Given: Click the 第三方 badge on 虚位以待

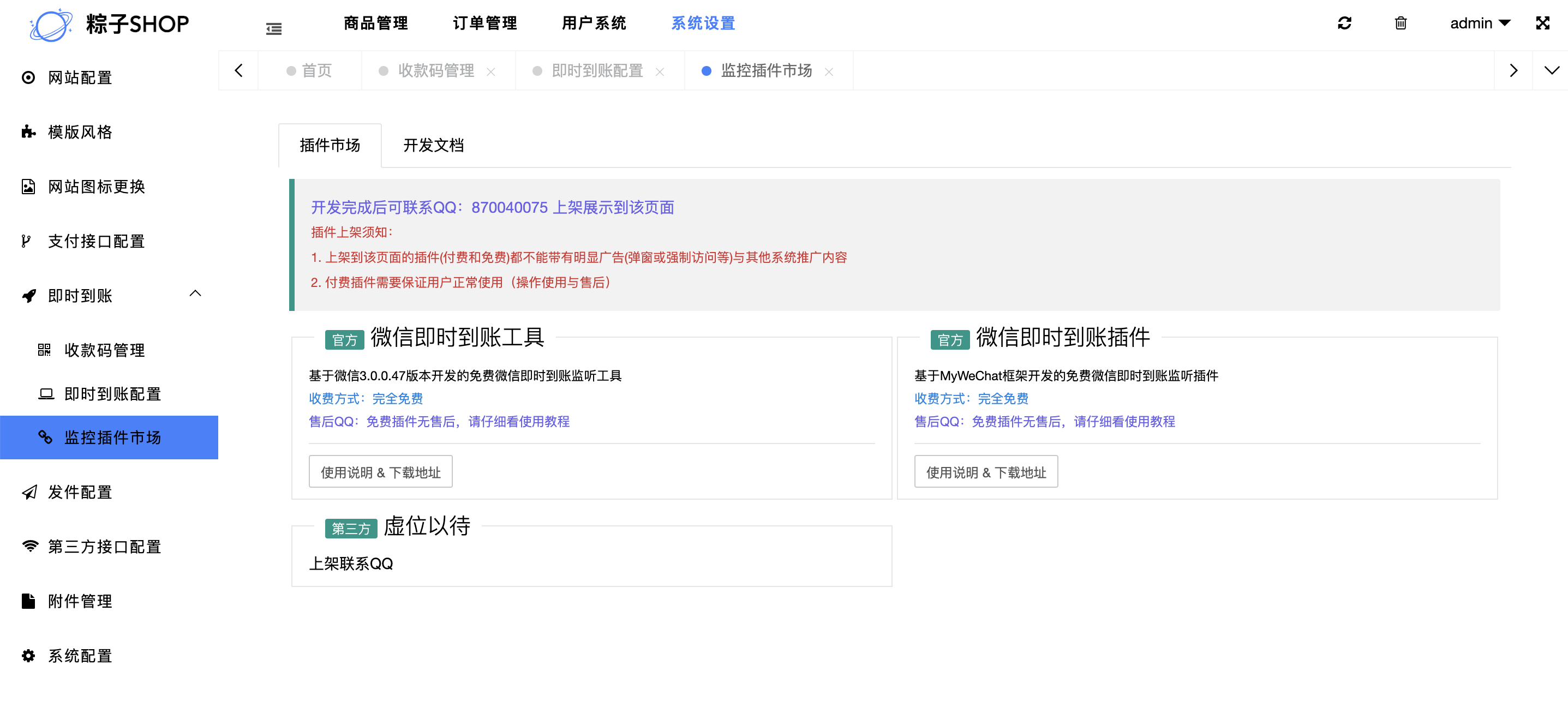Looking at the screenshot, I should pyautogui.click(x=351, y=529).
